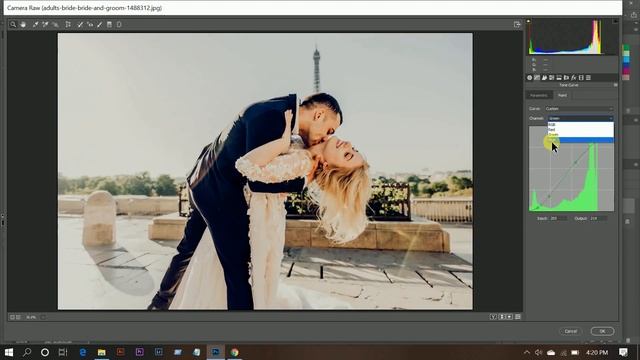Switch to the Parametric curve tab
The image size is (640, 360).
[x=539, y=95]
